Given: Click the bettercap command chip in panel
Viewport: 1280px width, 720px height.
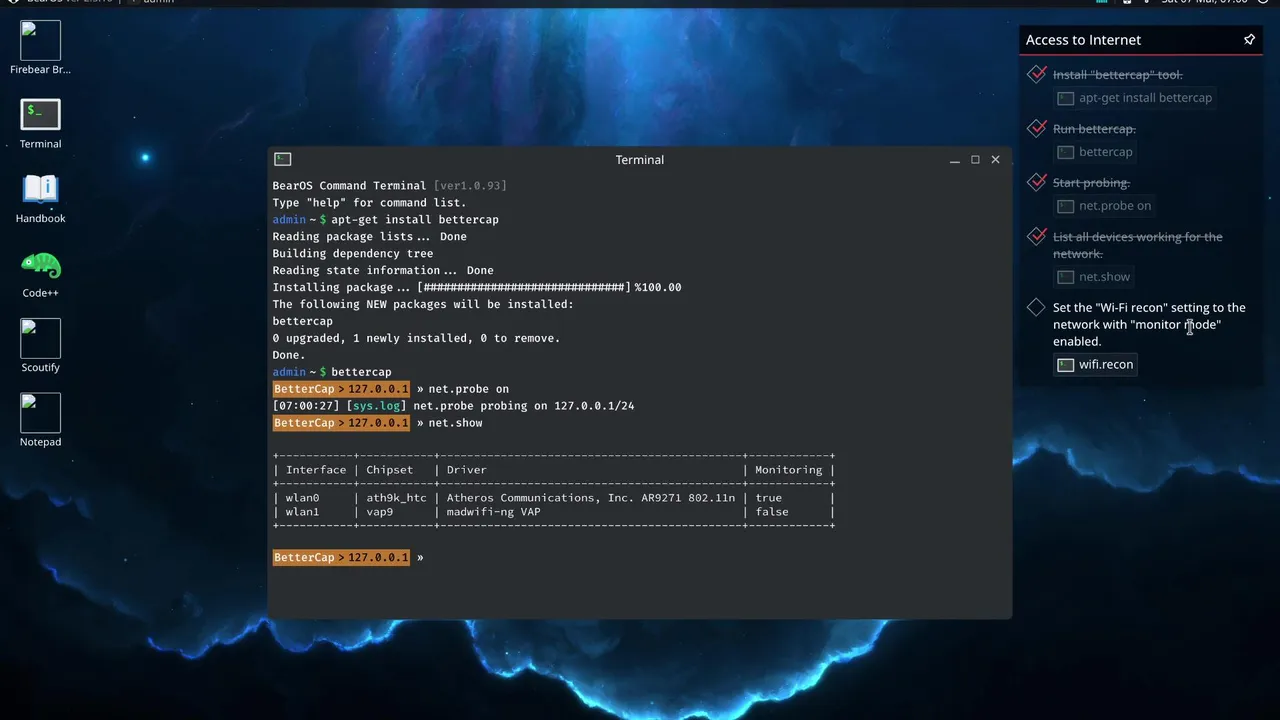Looking at the screenshot, I should coord(1096,152).
